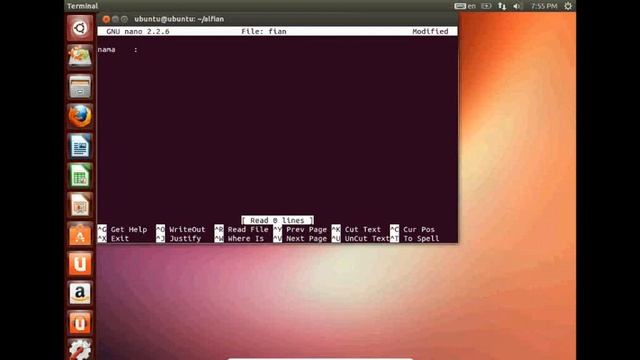
Task: Click the Read File shortcut label
Action: click(248, 229)
